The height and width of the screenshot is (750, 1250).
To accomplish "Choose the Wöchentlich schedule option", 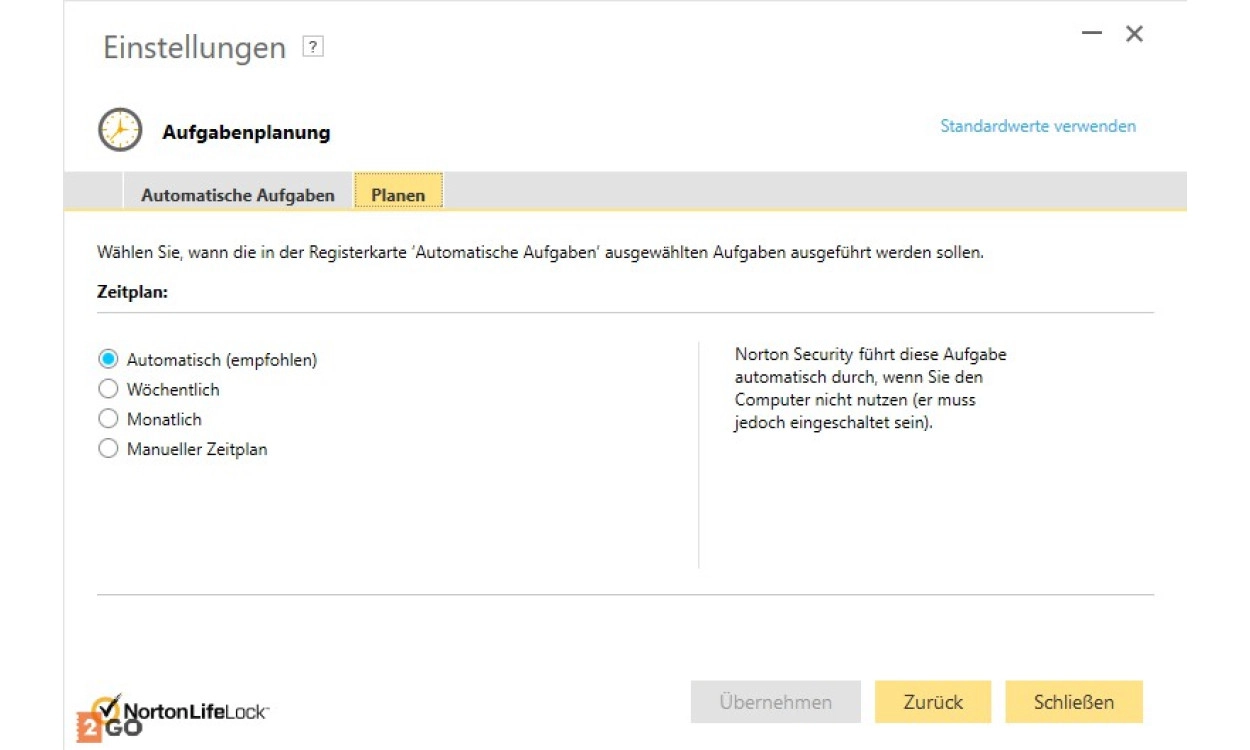I will 108,389.
